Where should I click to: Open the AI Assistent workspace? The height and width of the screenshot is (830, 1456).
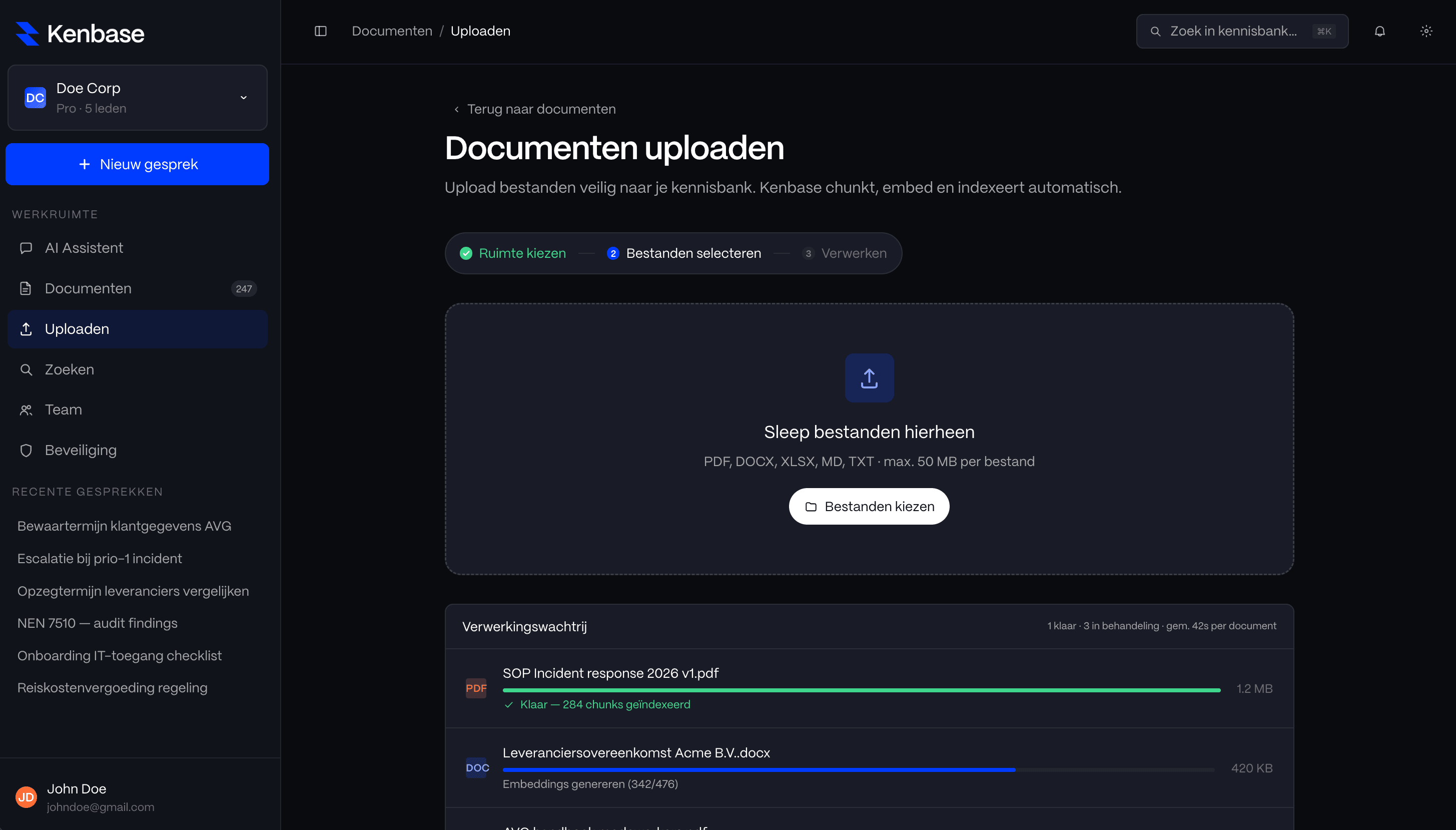point(84,247)
